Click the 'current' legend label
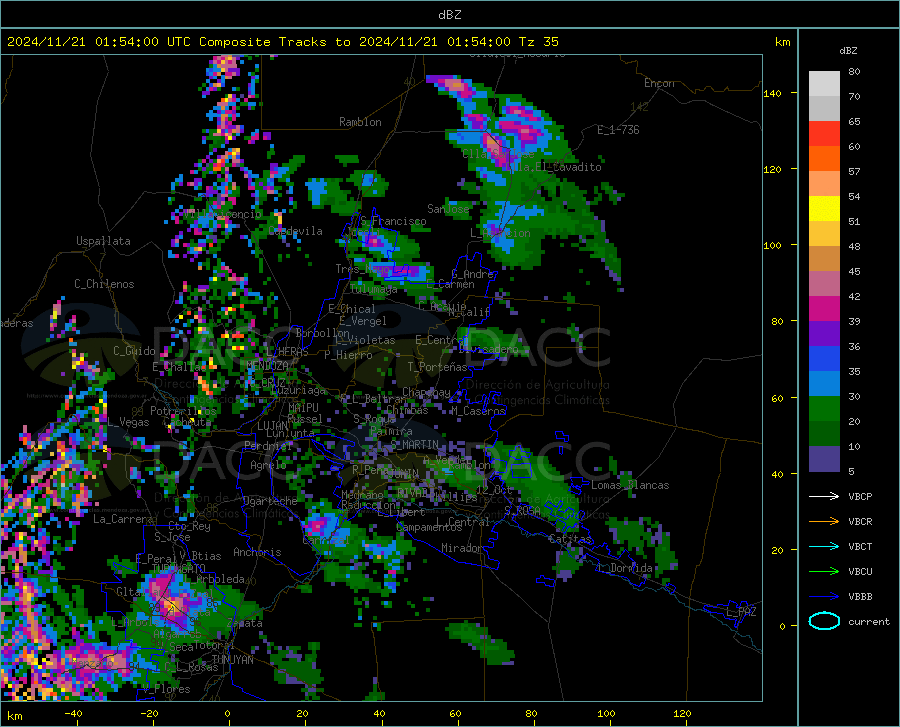This screenshot has width=900, height=727. (869, 621)
